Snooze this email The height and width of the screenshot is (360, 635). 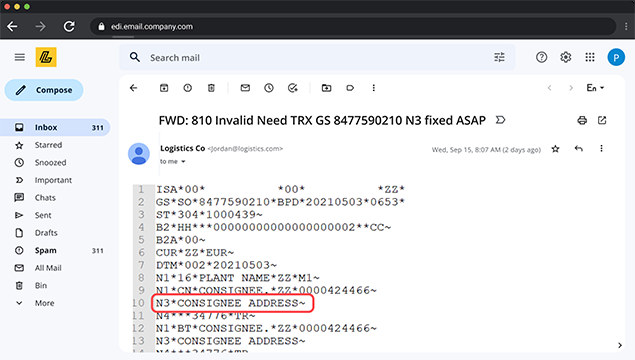point(269,88)
